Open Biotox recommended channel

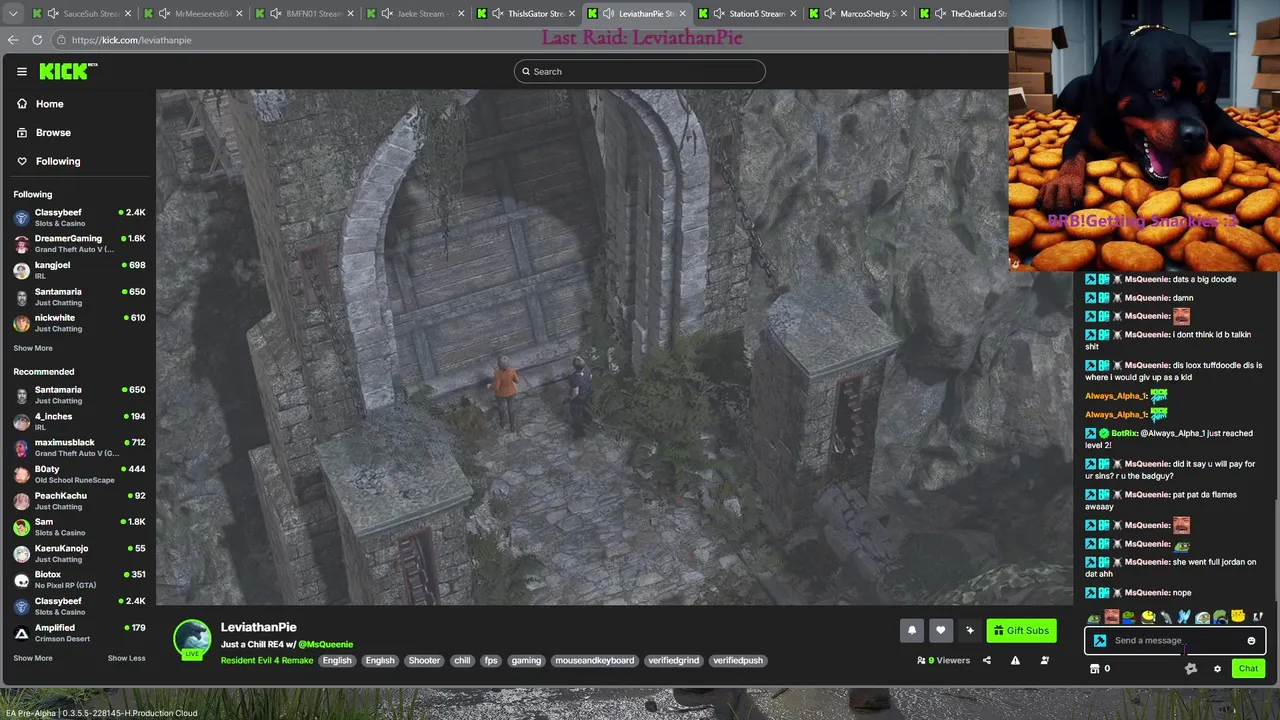coord(79,579)
